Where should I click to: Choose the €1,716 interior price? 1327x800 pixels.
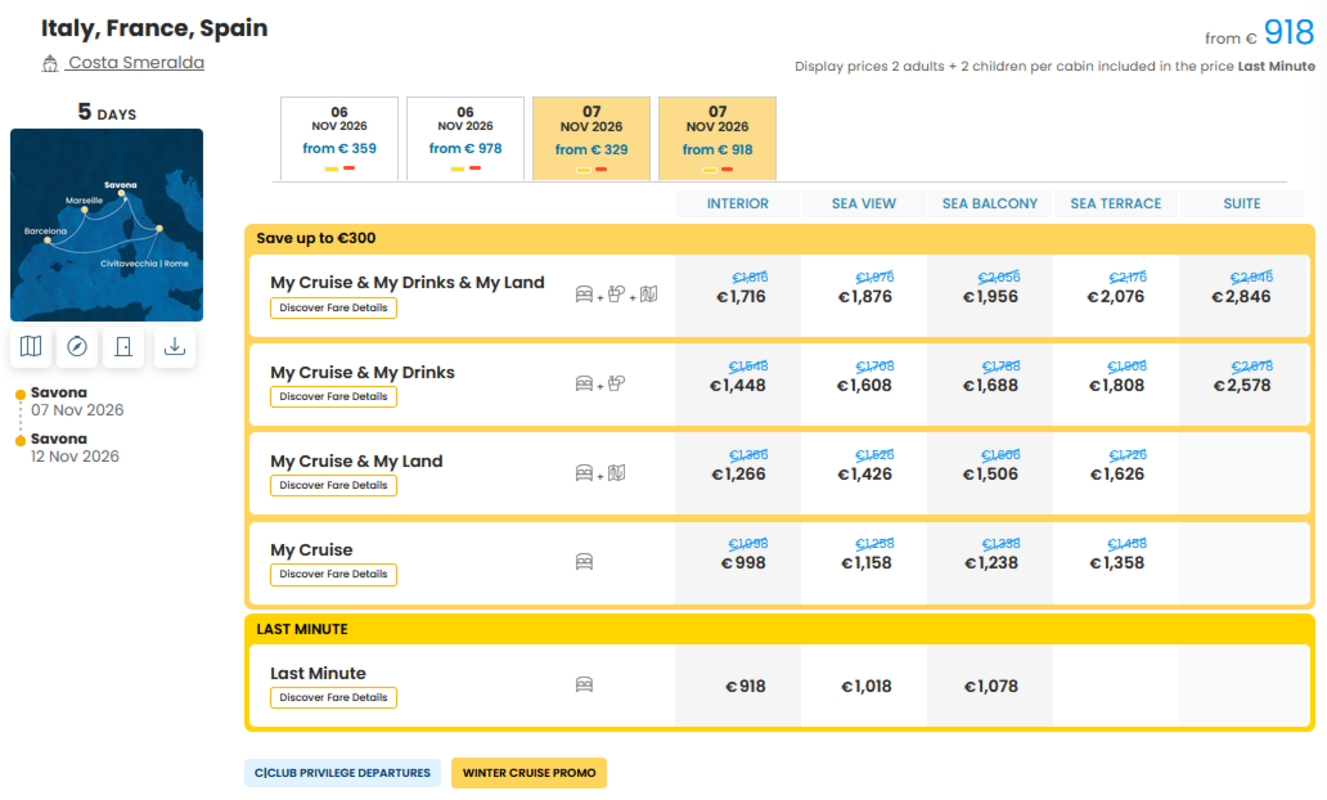741,297
